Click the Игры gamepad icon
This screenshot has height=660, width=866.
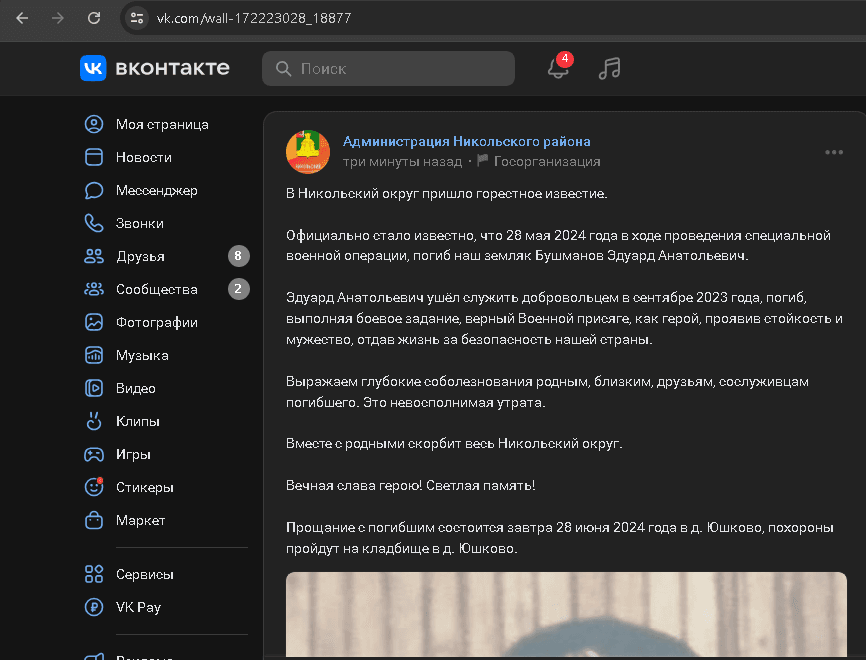tap(94, 455)
